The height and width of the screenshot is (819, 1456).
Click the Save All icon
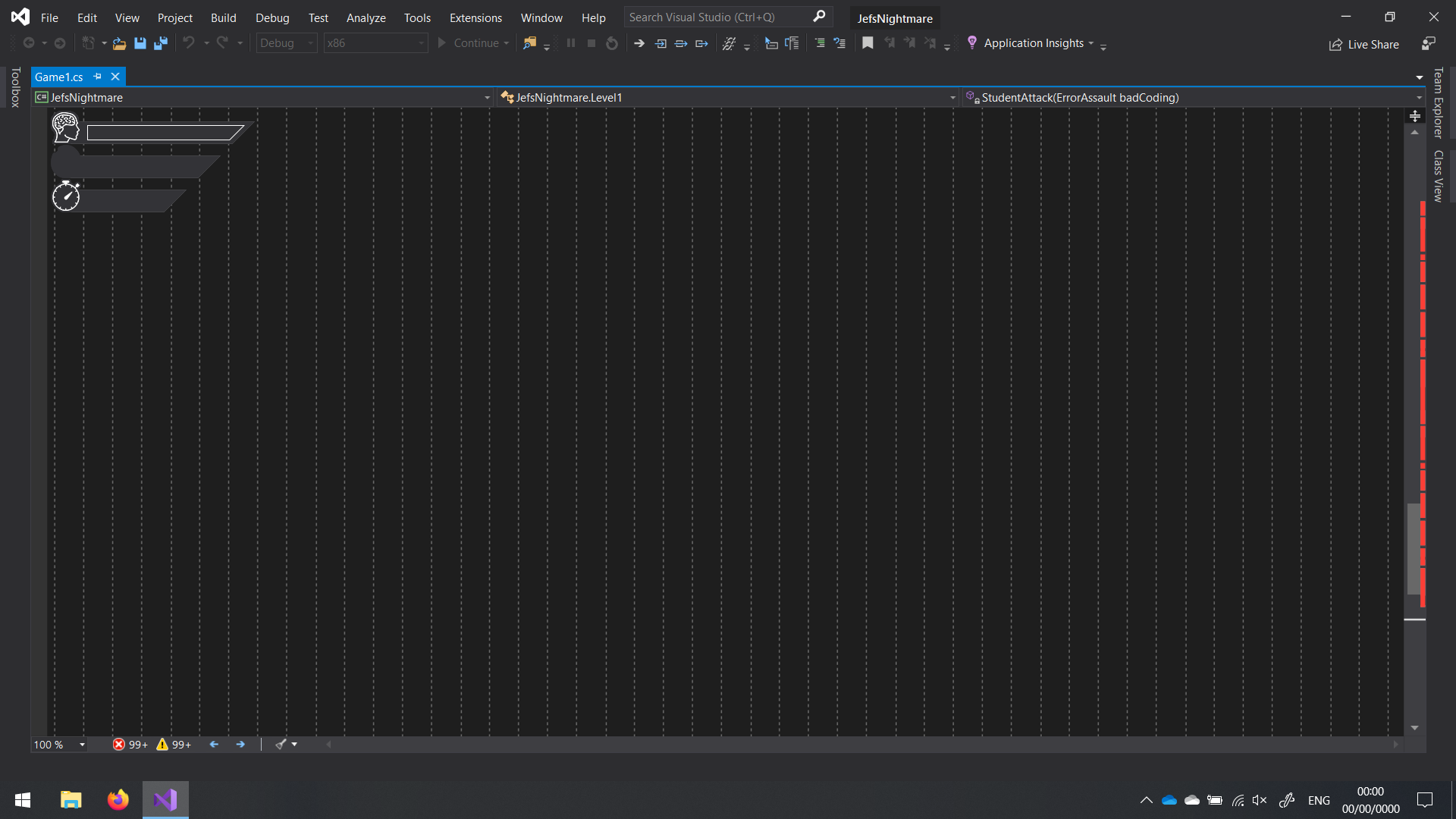[x=161, y=43]
